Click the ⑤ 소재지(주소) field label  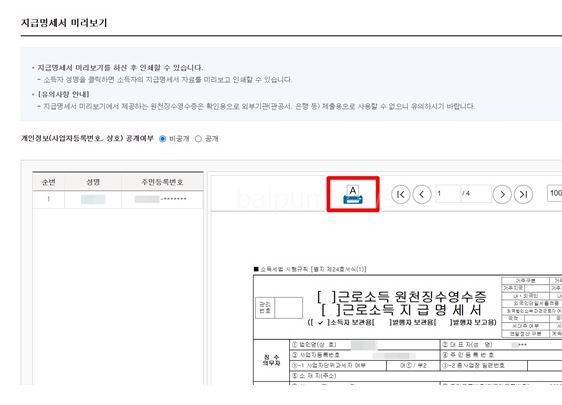(x=314, y=376)
